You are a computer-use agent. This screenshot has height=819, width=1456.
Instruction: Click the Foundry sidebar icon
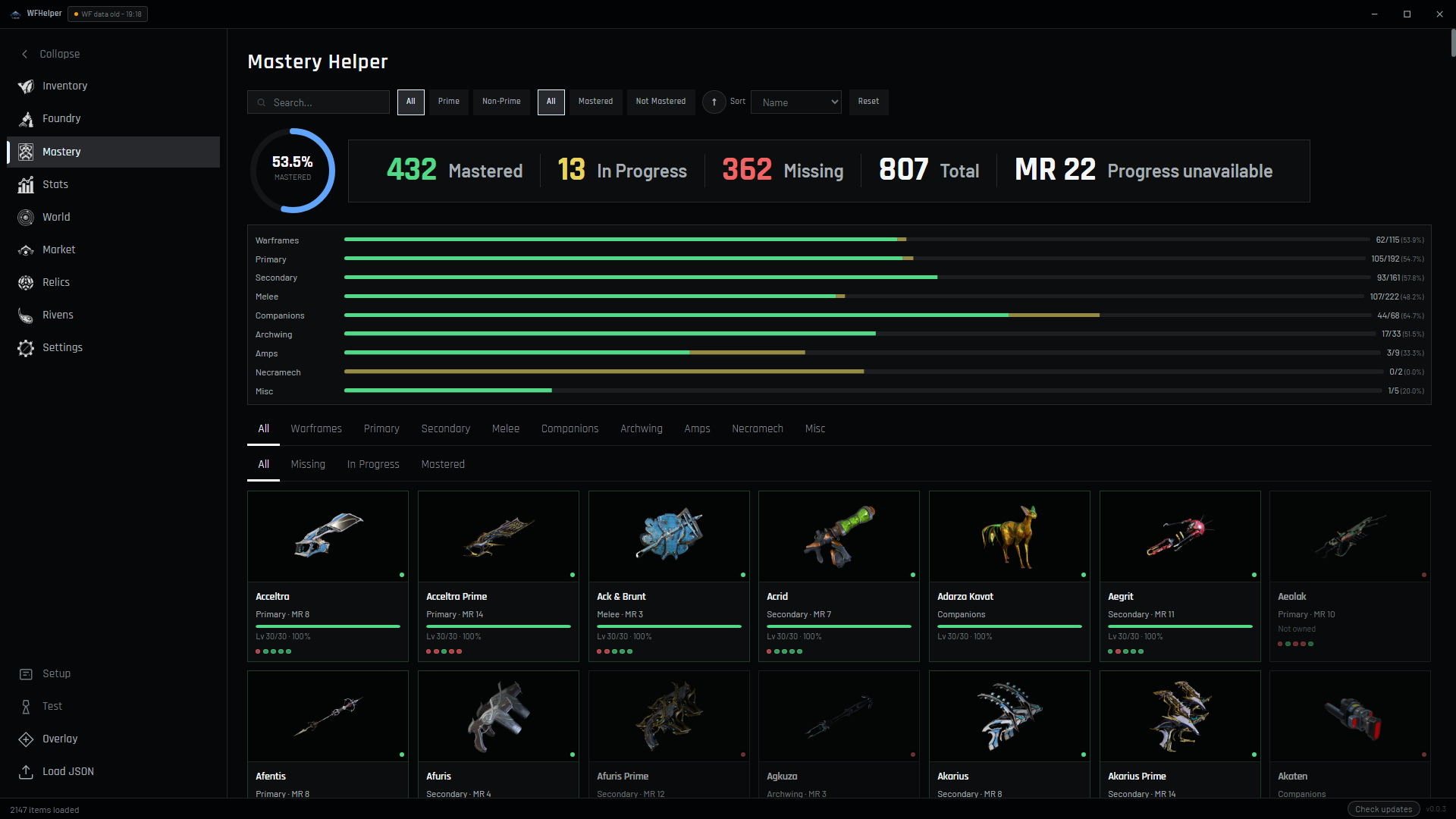pyautogui.click(x=26, y=119)
